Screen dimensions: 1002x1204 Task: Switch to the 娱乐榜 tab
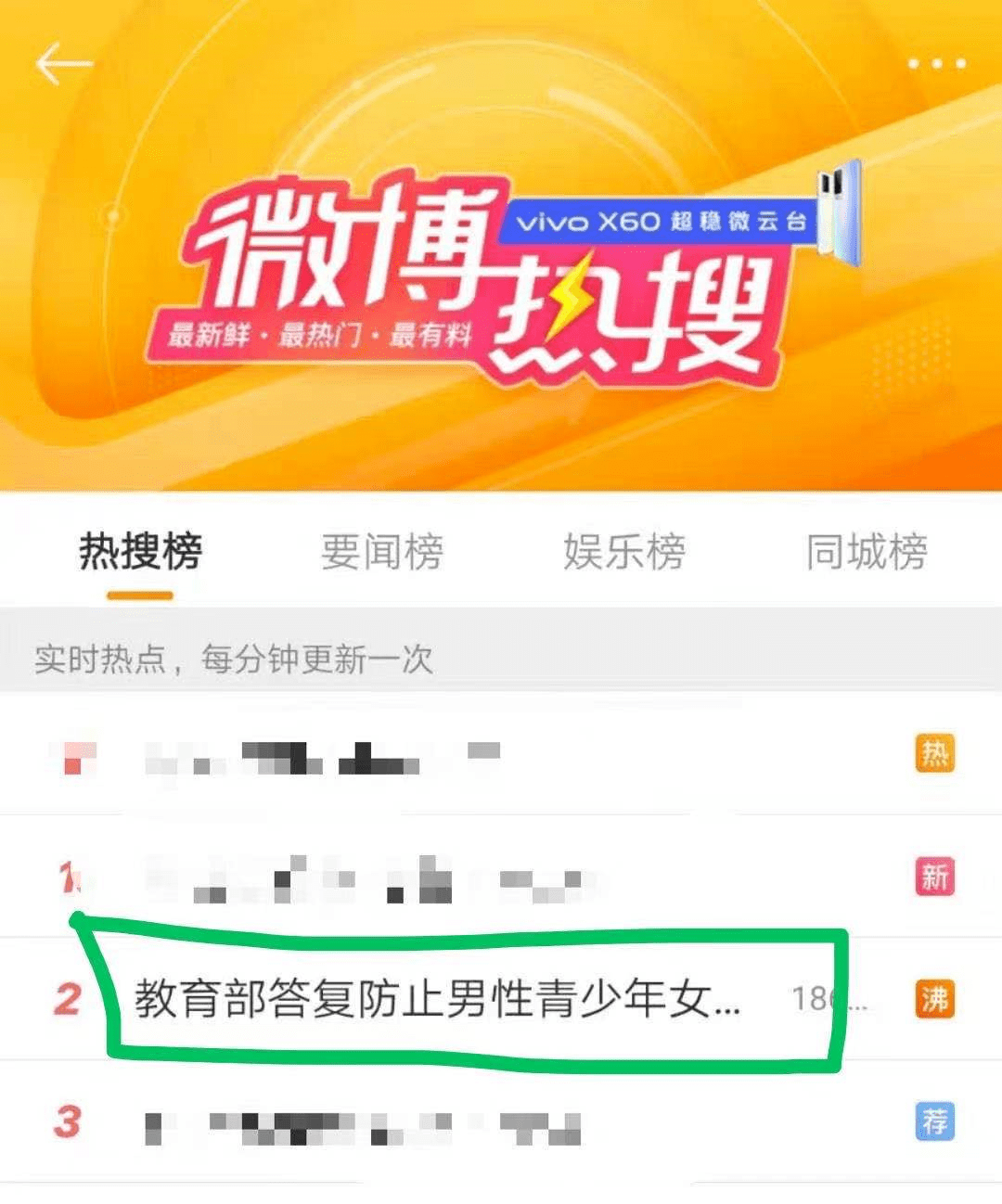[624, 552]
